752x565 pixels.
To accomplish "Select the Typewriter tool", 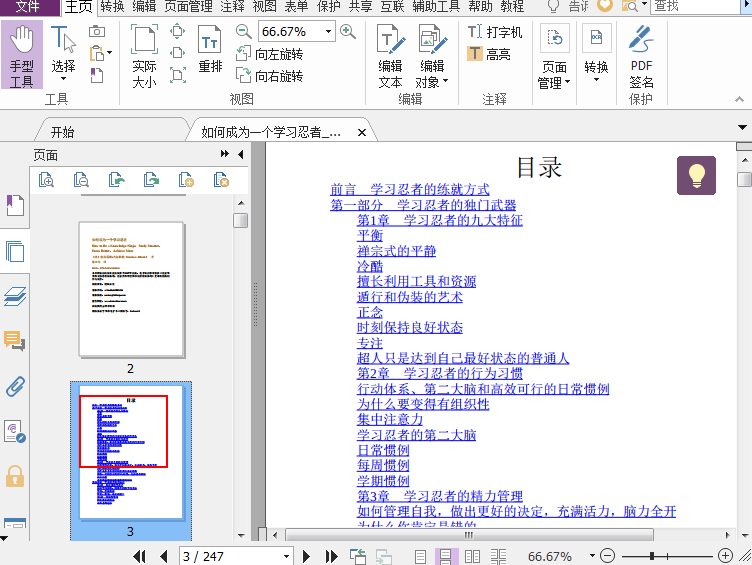I will pyautogui.click(x=494, y=32).
